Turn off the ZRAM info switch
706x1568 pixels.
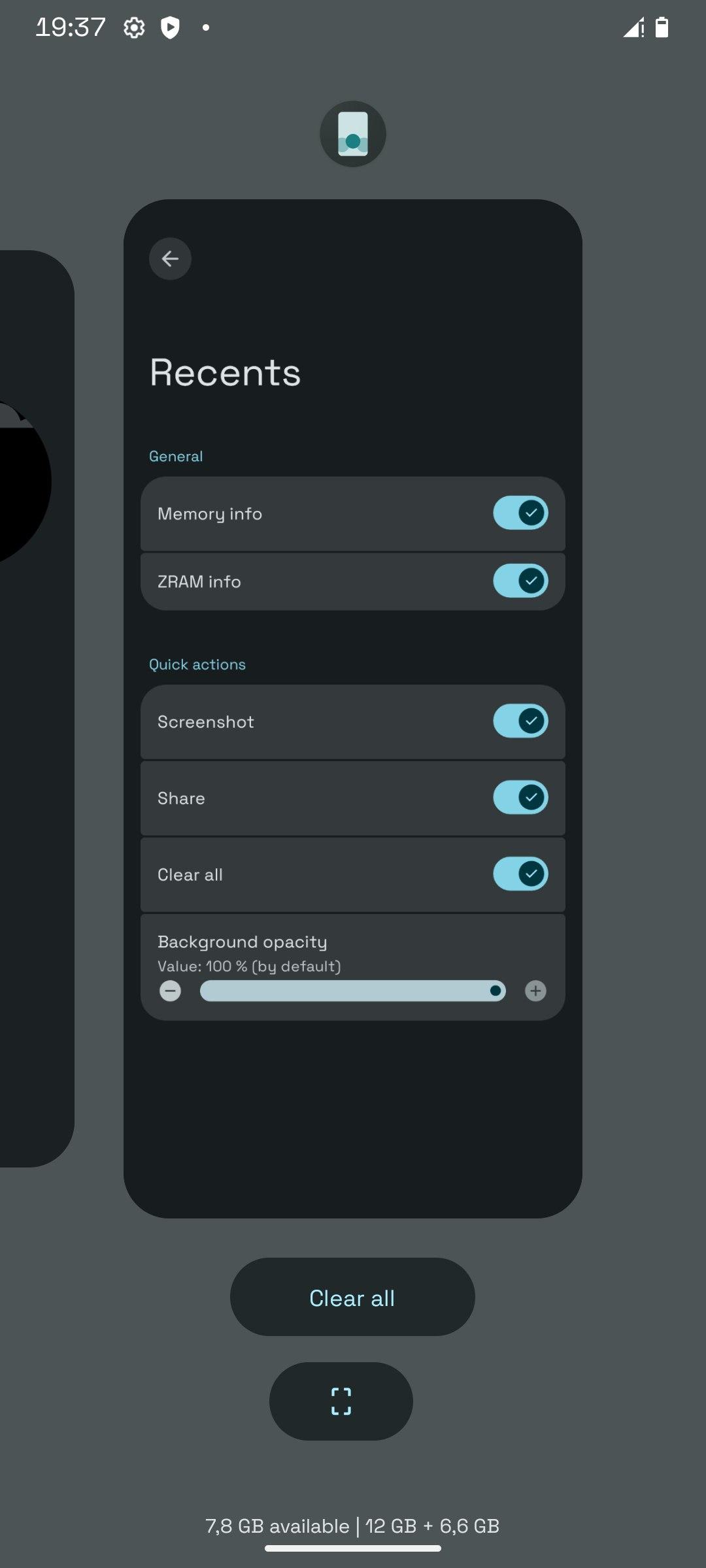[x=520, y=581]
